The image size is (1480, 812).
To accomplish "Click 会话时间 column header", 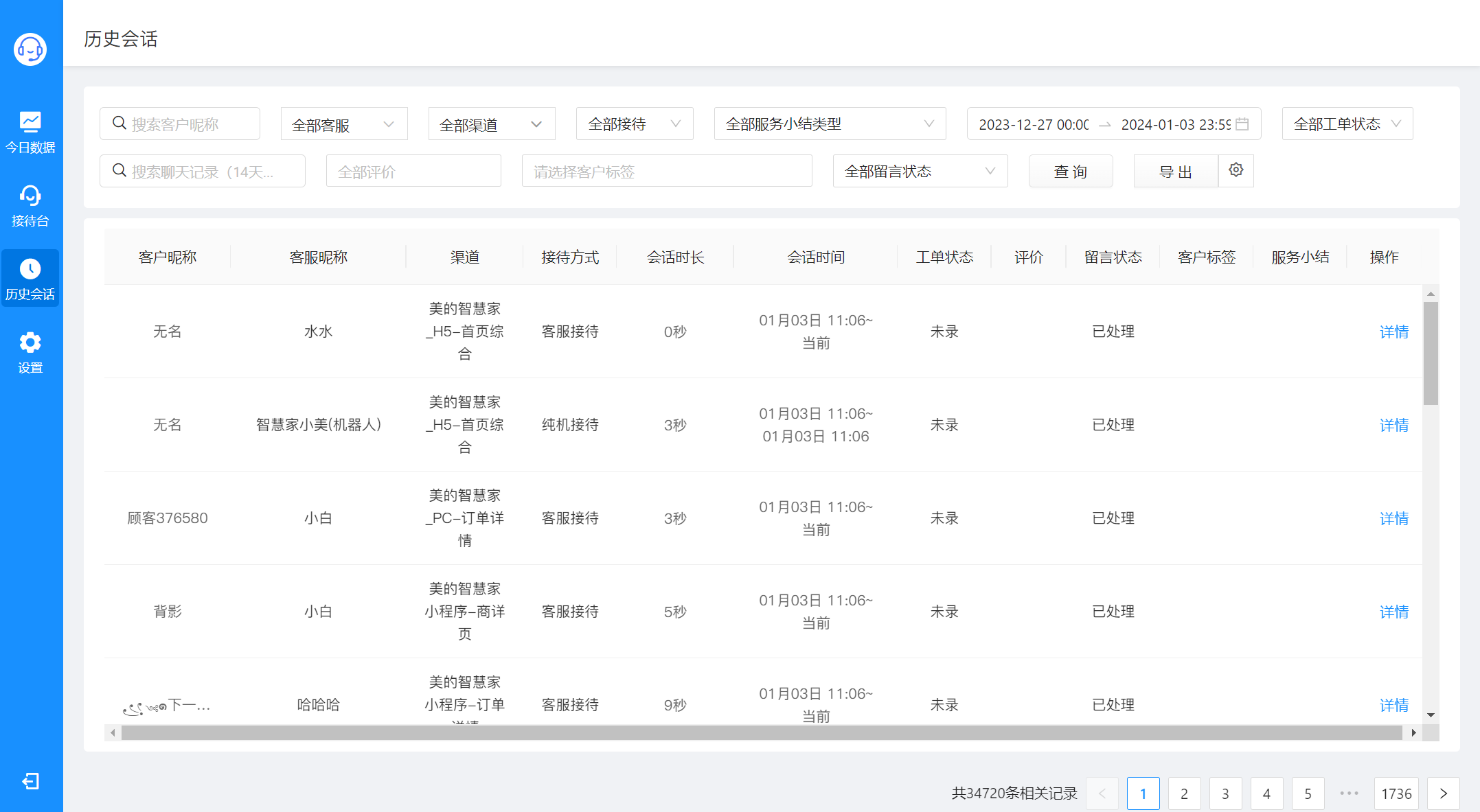I will 816,257.
